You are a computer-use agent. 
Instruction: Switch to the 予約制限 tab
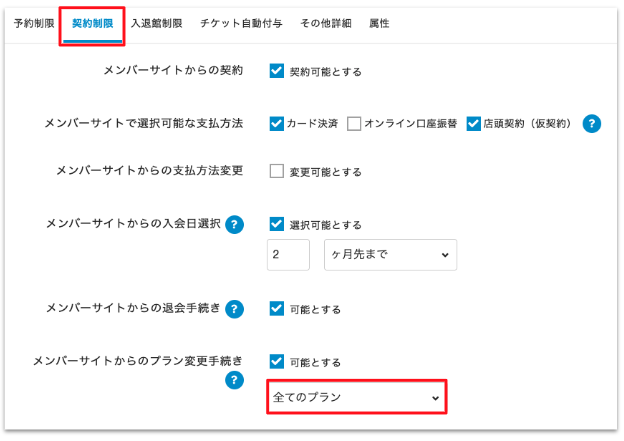coord(34,23)
